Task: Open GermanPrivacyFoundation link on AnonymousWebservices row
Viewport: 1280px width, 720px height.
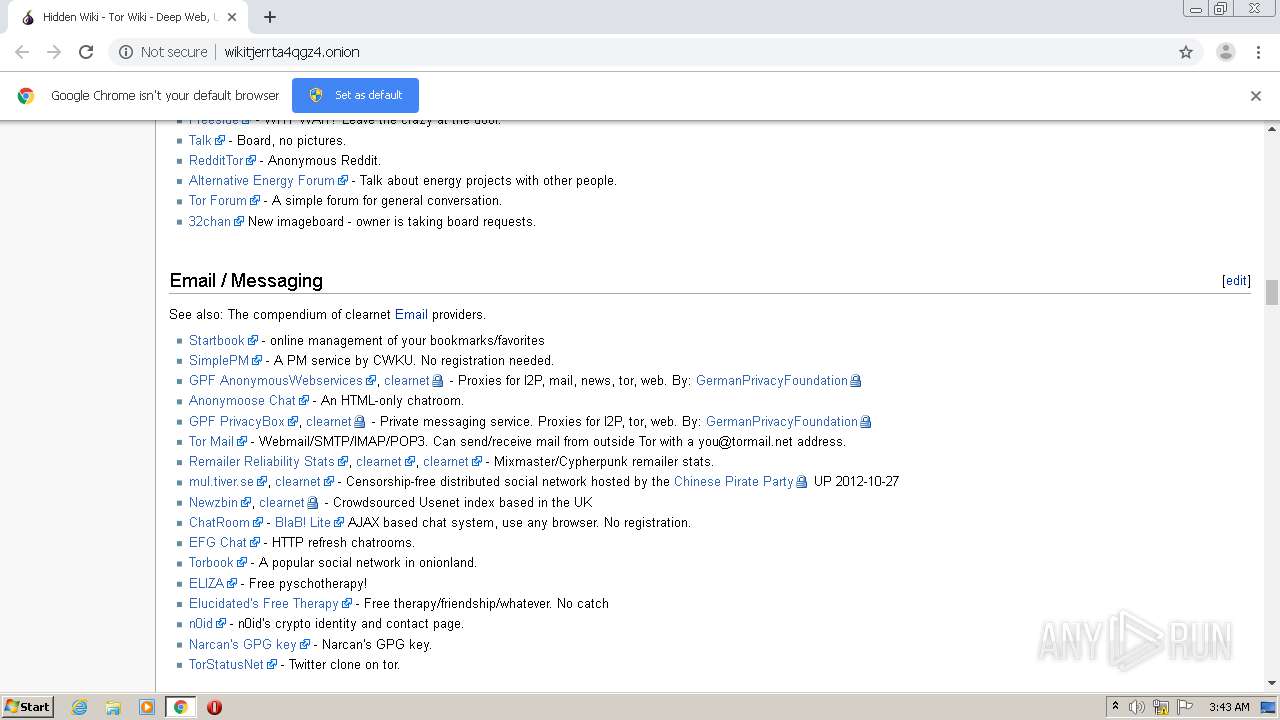Action: pos(772,380)
